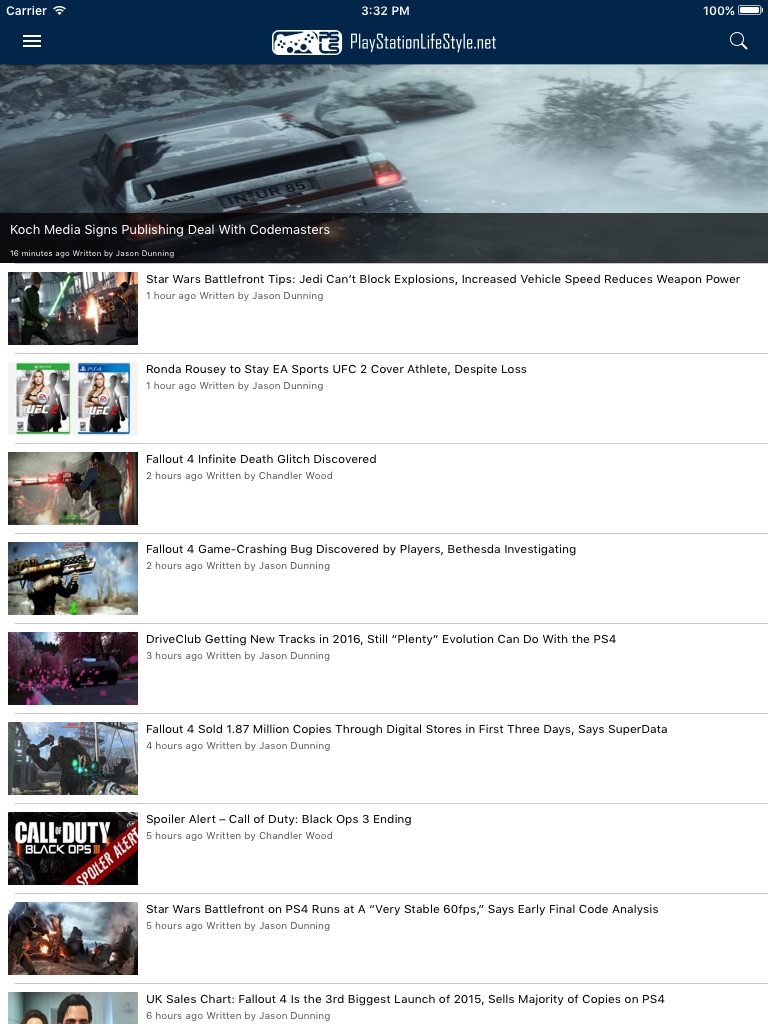Click Battlefront Tips byline '1 hour ago'

(234, 296)
